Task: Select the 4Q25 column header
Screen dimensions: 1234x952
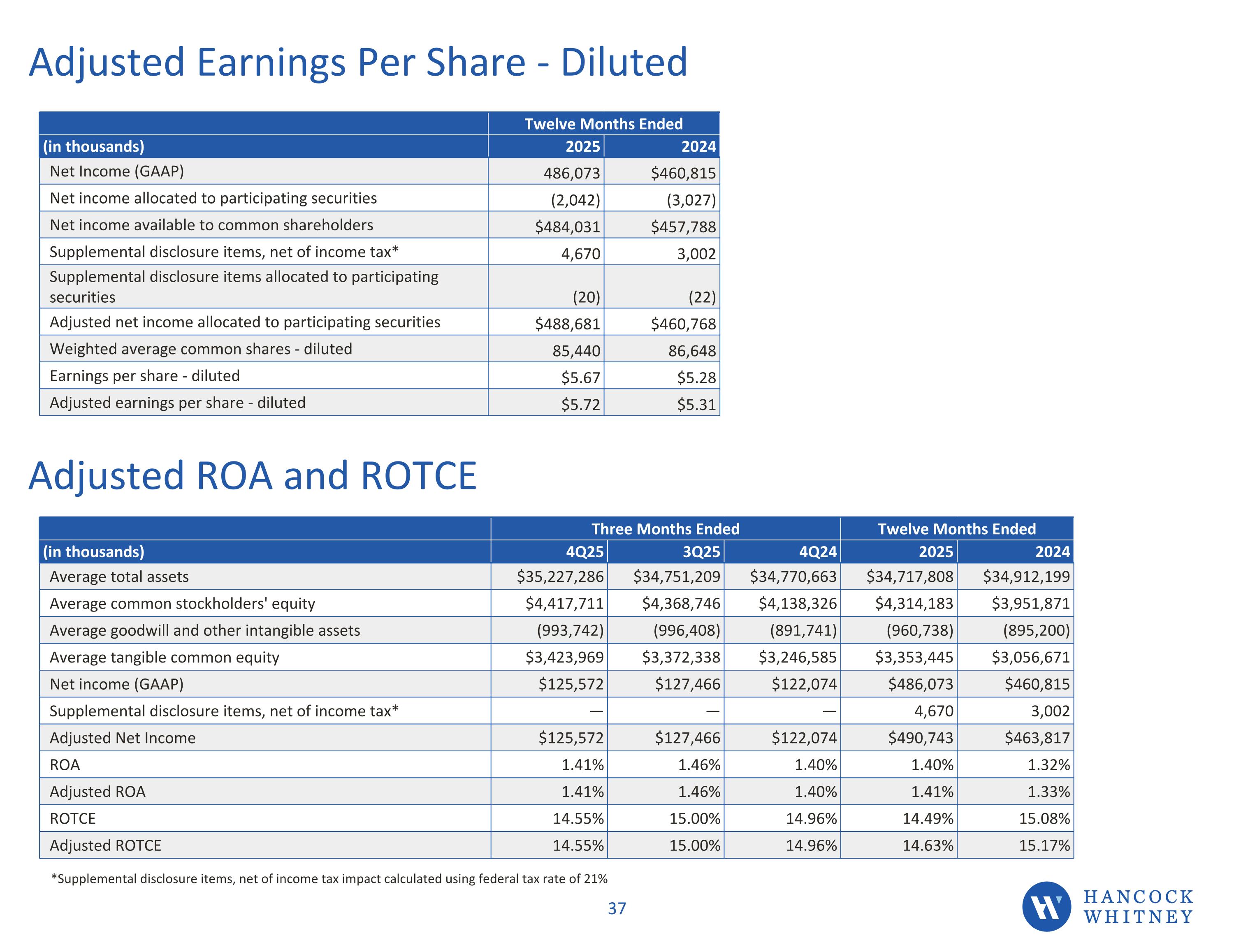Action: [x=585, y=552]
